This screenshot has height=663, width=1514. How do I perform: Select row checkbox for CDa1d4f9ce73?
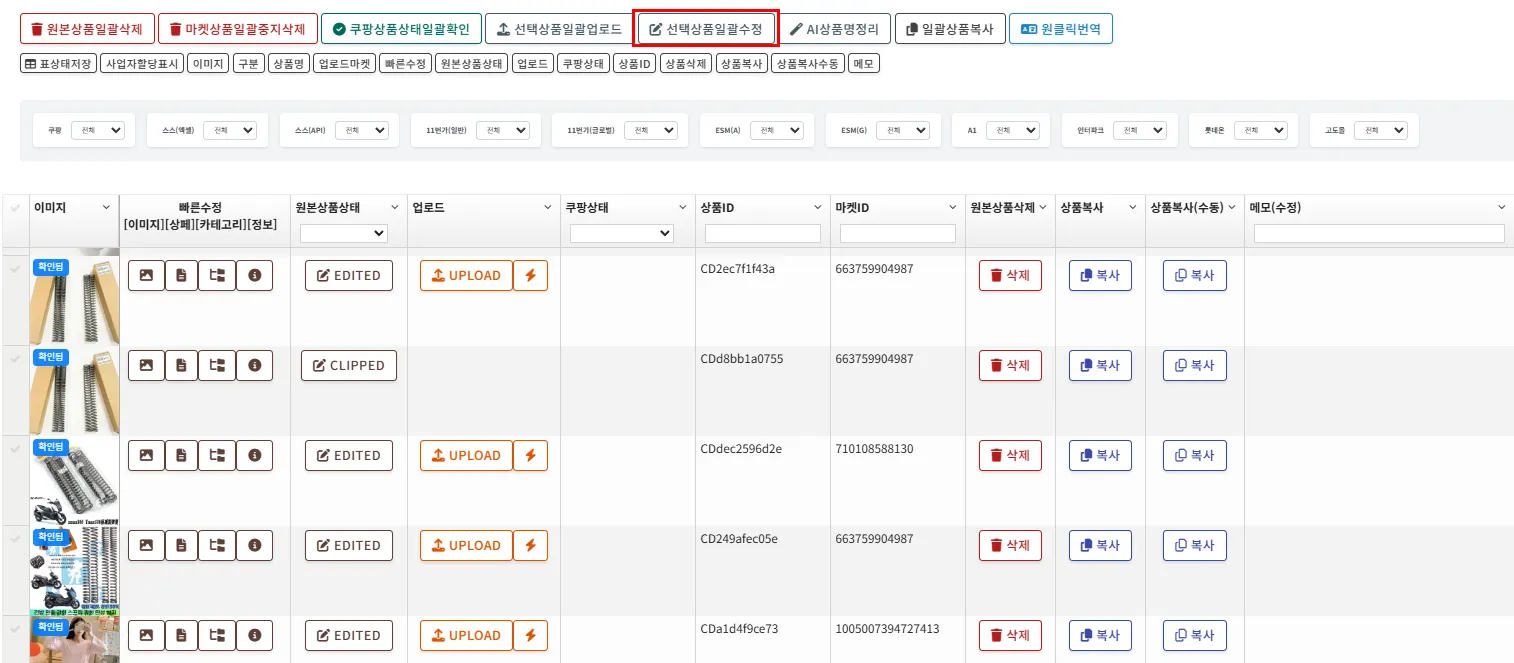[x=14, y=629]
